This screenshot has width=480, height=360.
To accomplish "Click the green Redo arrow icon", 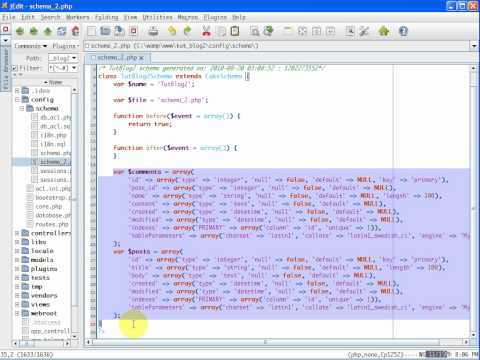I will (187, 31).
